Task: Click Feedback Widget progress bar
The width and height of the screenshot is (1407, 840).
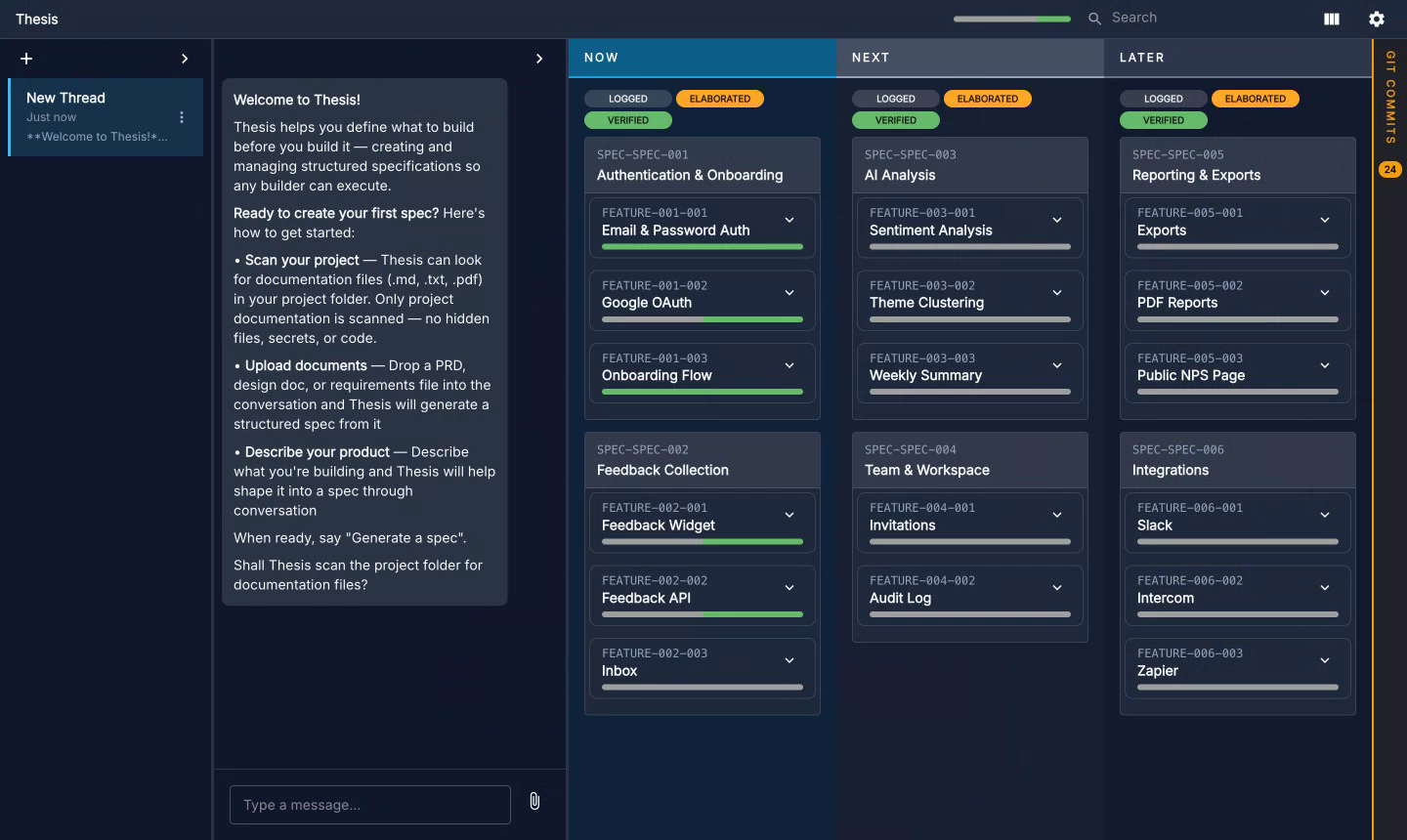Action: [x=703, y=541]
